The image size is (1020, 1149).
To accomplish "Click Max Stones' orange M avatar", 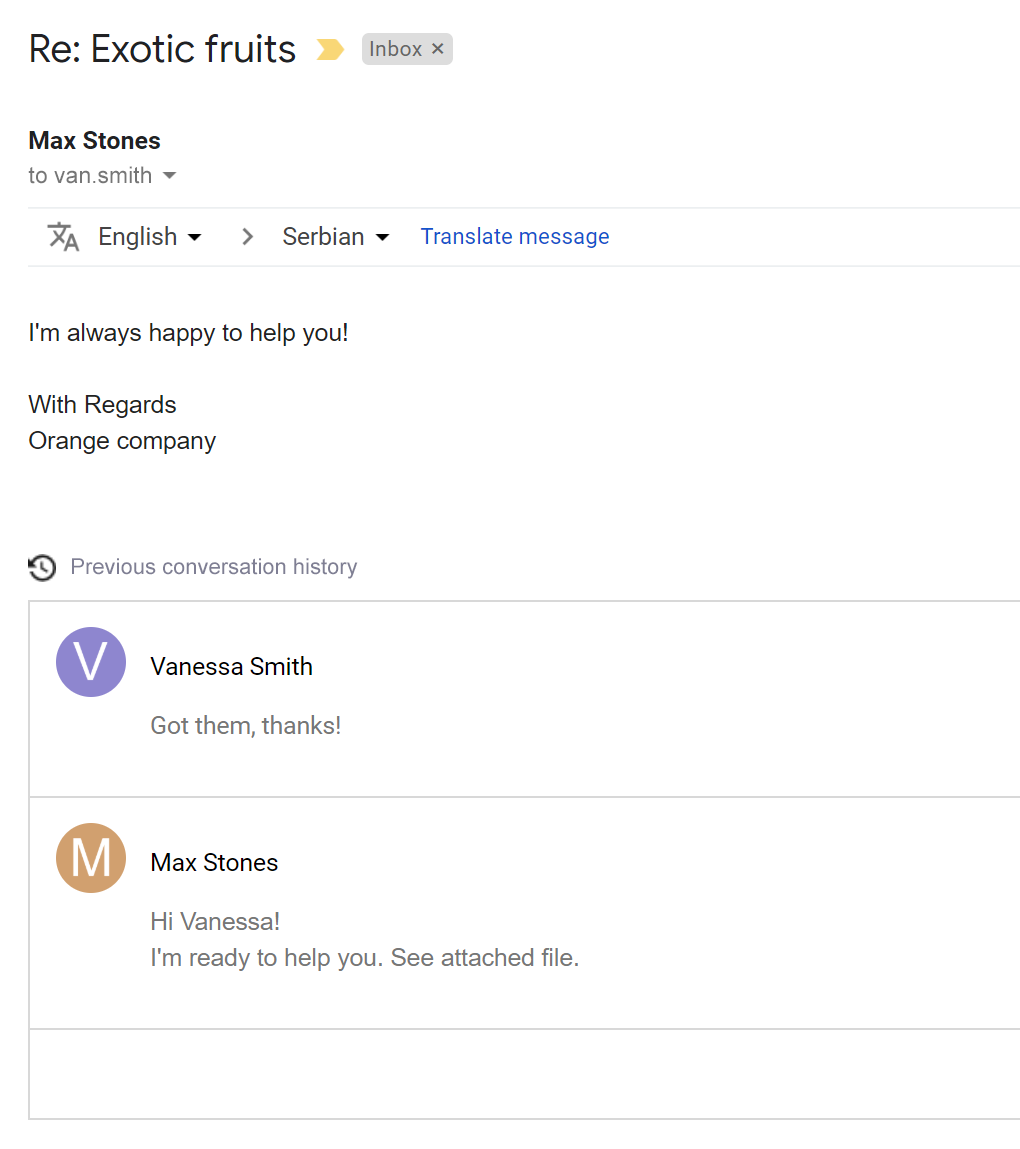I will pyautogui.click(x=91, y=857).
